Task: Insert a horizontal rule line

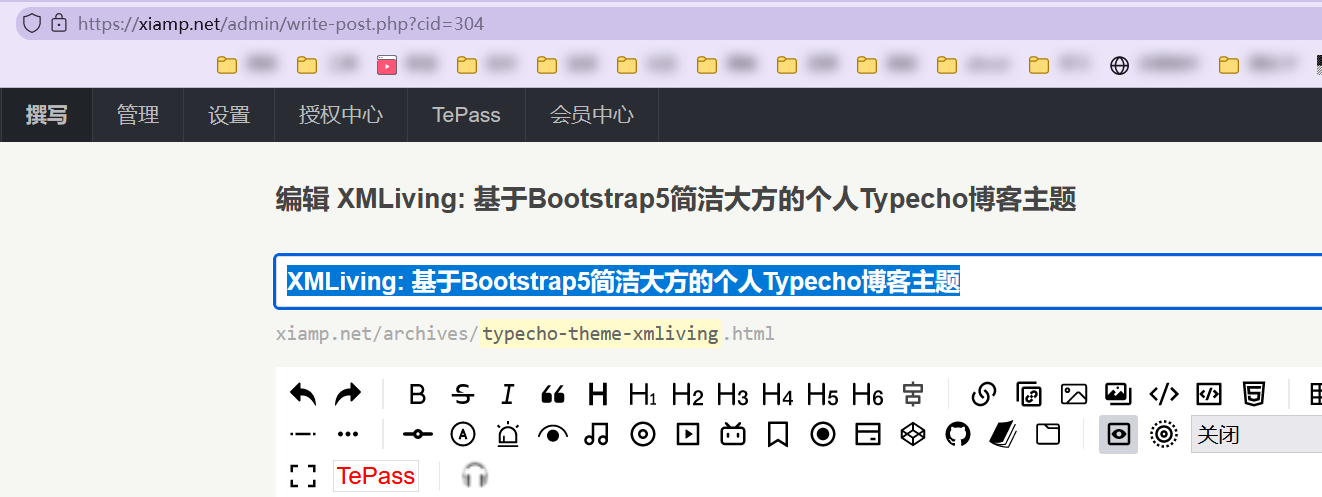Action: [x=303, y=434]
